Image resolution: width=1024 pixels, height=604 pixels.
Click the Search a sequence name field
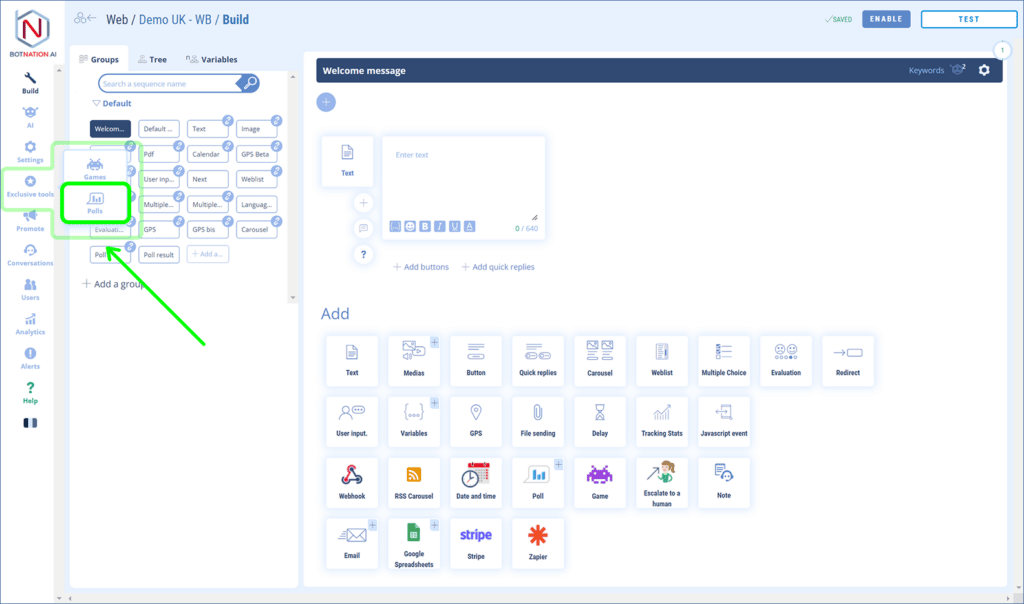point(168,84)
